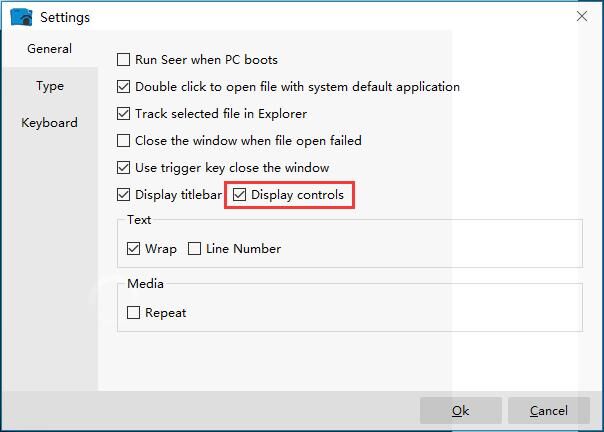The image size is (604, 432).
Task: Toggle Double click to open file option
Action: (x=124, y=87)
